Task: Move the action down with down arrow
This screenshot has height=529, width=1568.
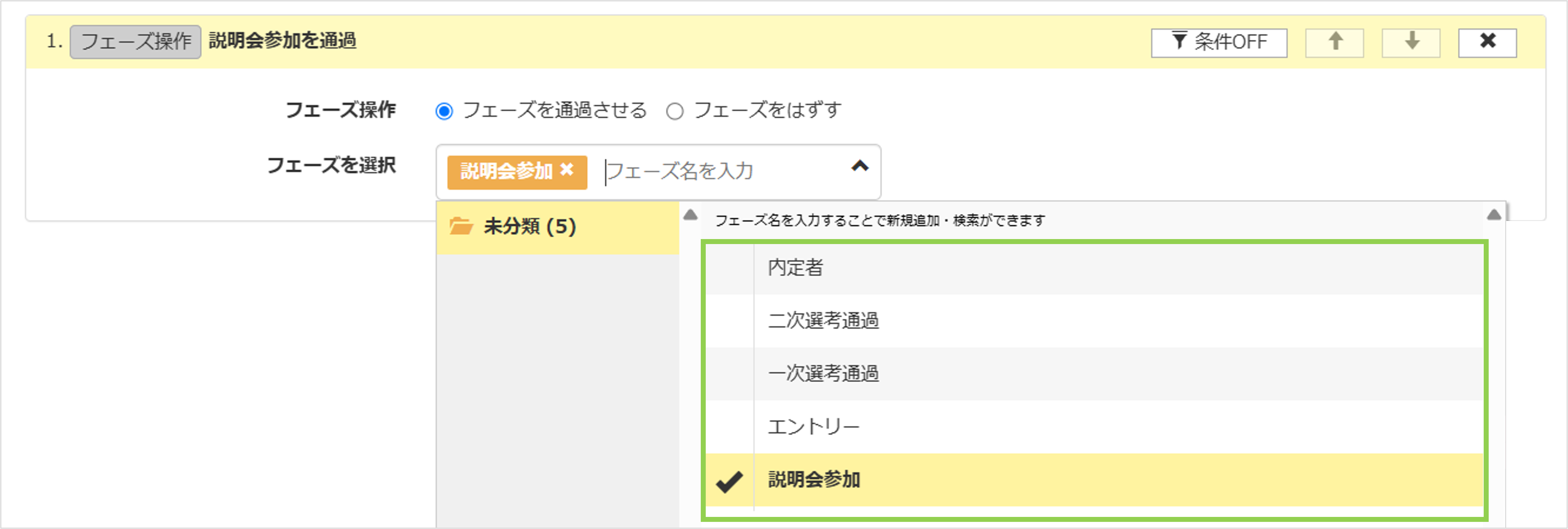Action: [1411, 43]
